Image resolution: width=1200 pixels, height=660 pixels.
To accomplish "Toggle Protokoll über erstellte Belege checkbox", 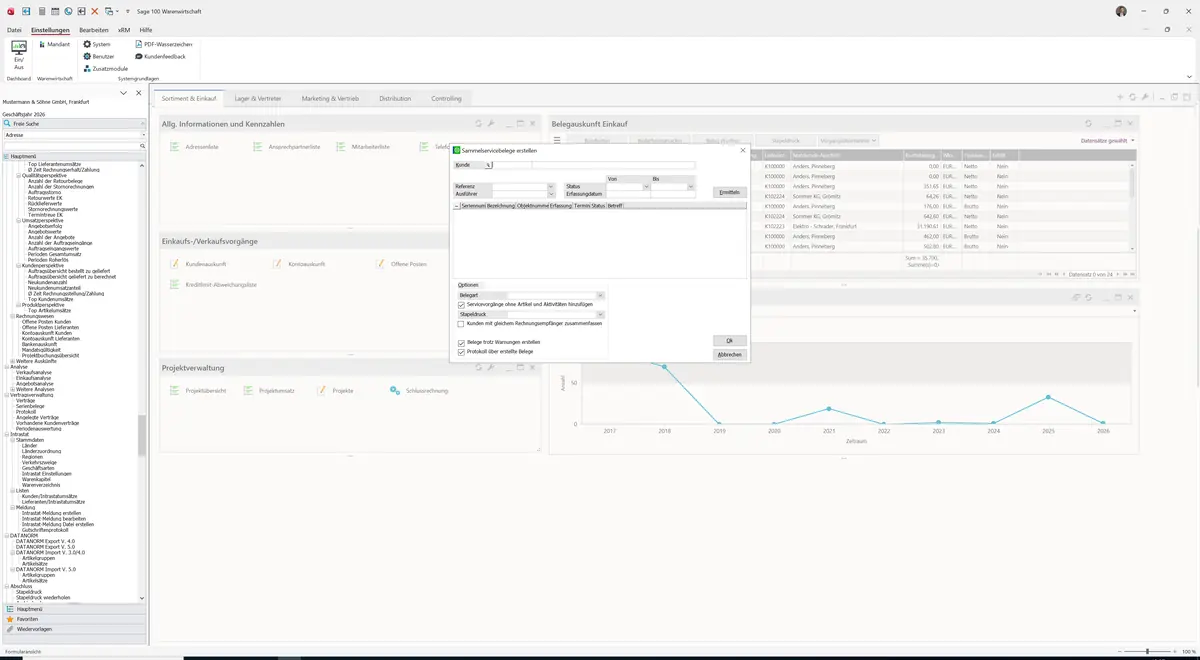I will pos(461,352).
